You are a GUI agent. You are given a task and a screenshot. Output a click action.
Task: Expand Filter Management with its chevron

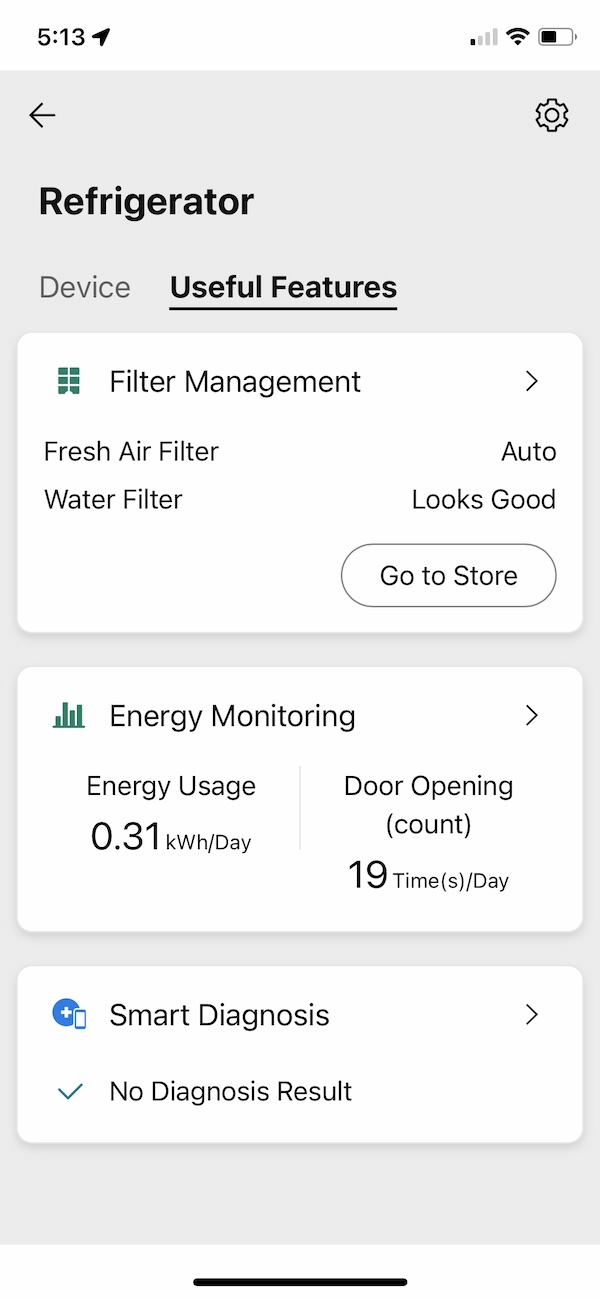[532, 381]
